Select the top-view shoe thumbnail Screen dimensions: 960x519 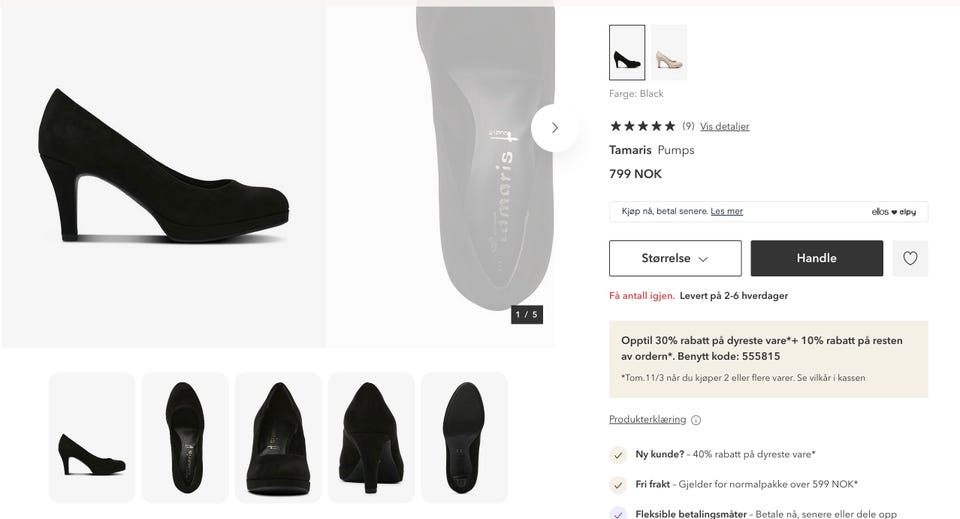(185, 438)
